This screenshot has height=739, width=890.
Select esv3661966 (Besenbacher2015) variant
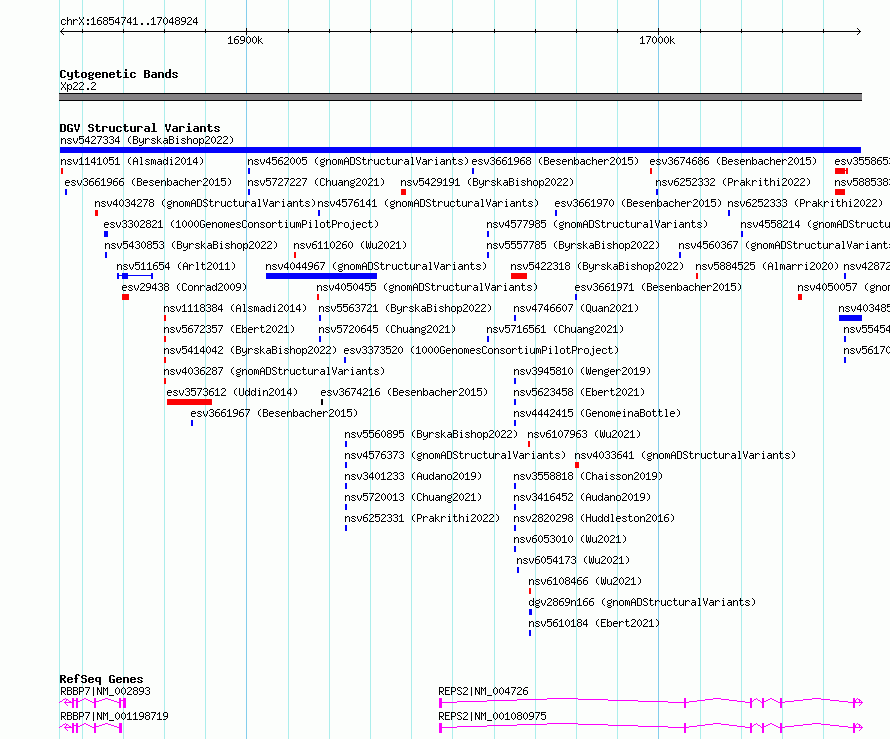click(x=148, y=182)
